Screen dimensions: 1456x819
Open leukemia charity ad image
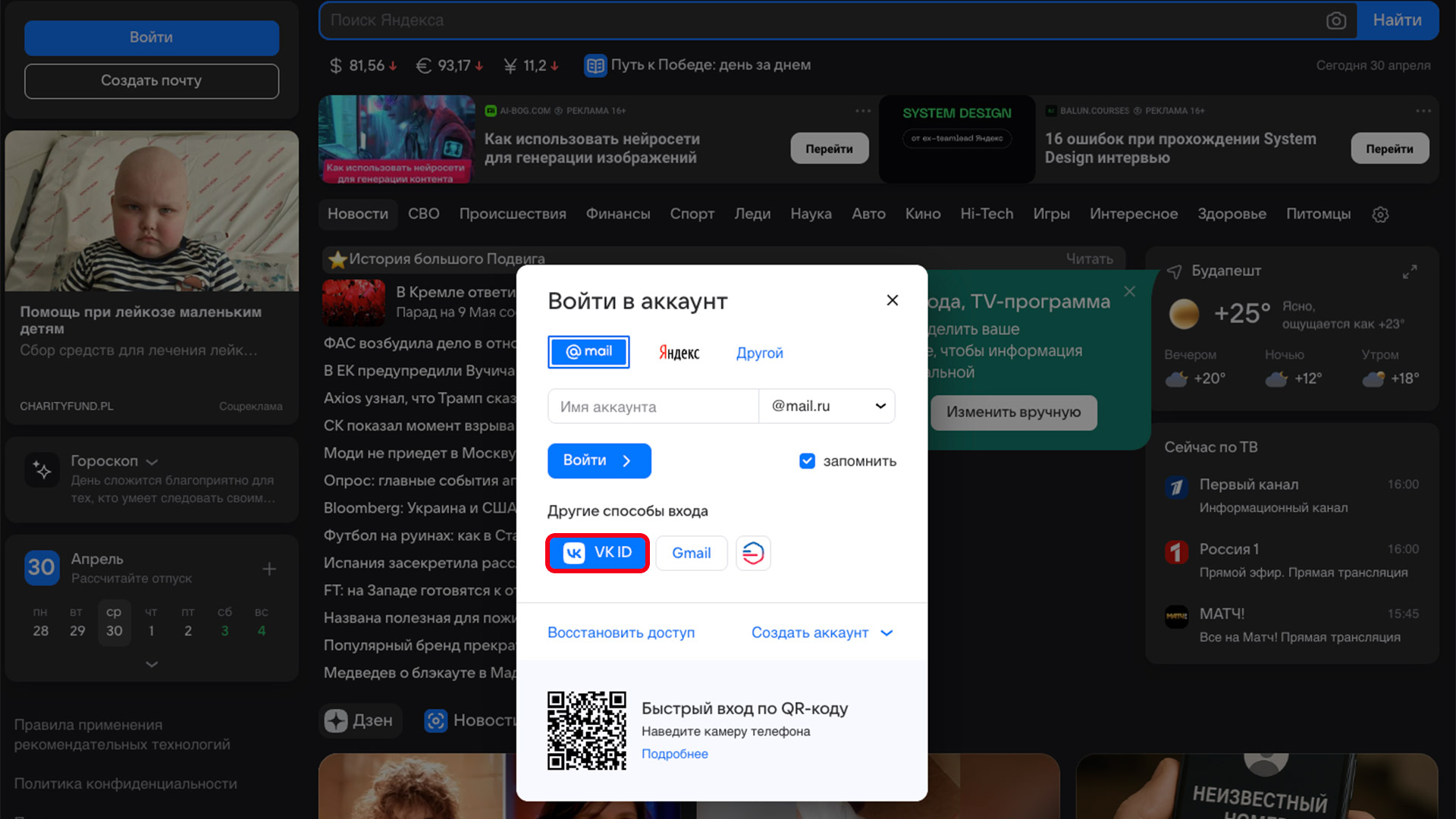pos(152,211)
